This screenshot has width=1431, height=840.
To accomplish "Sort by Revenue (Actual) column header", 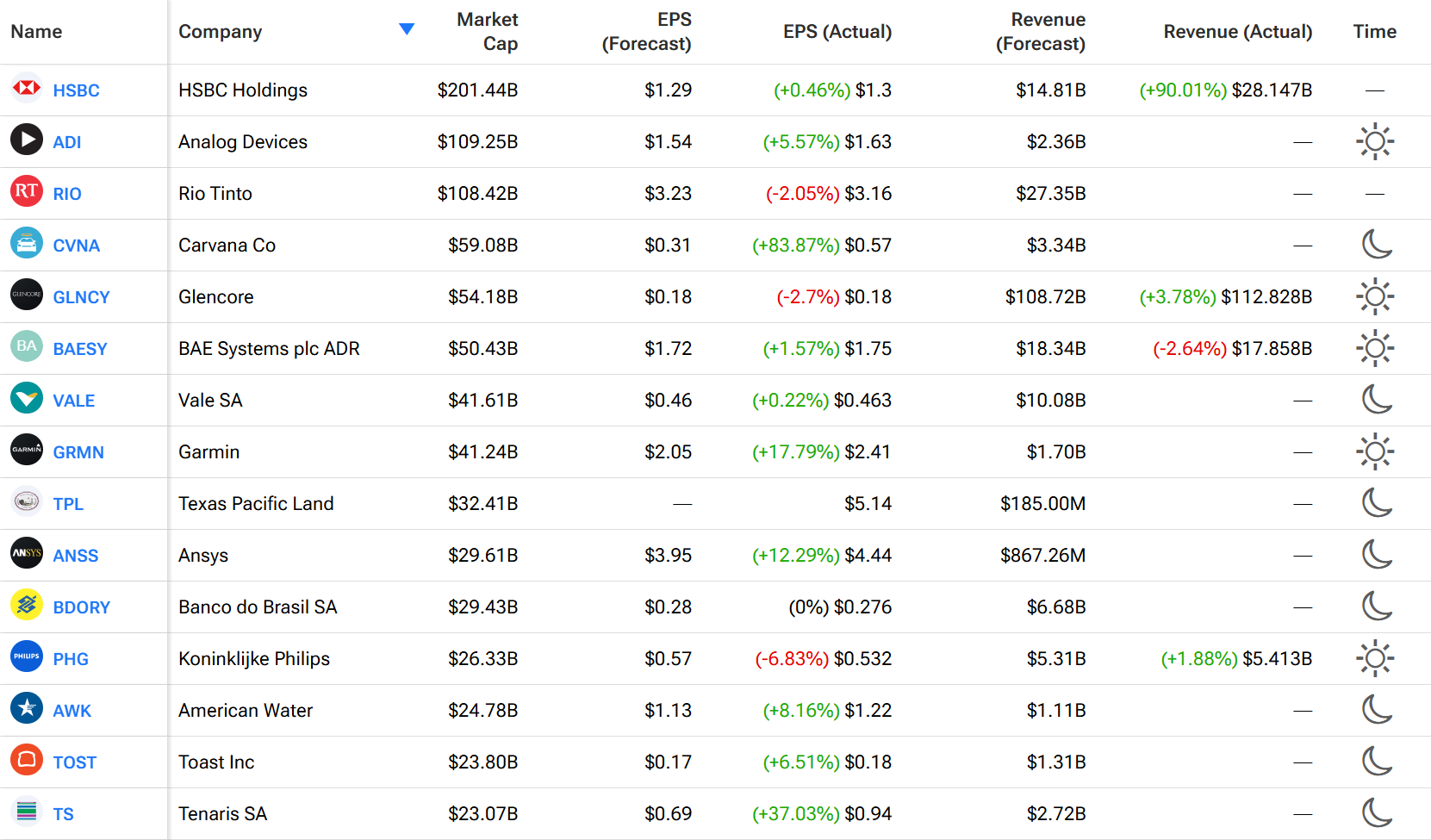I will coord(1238,32).
